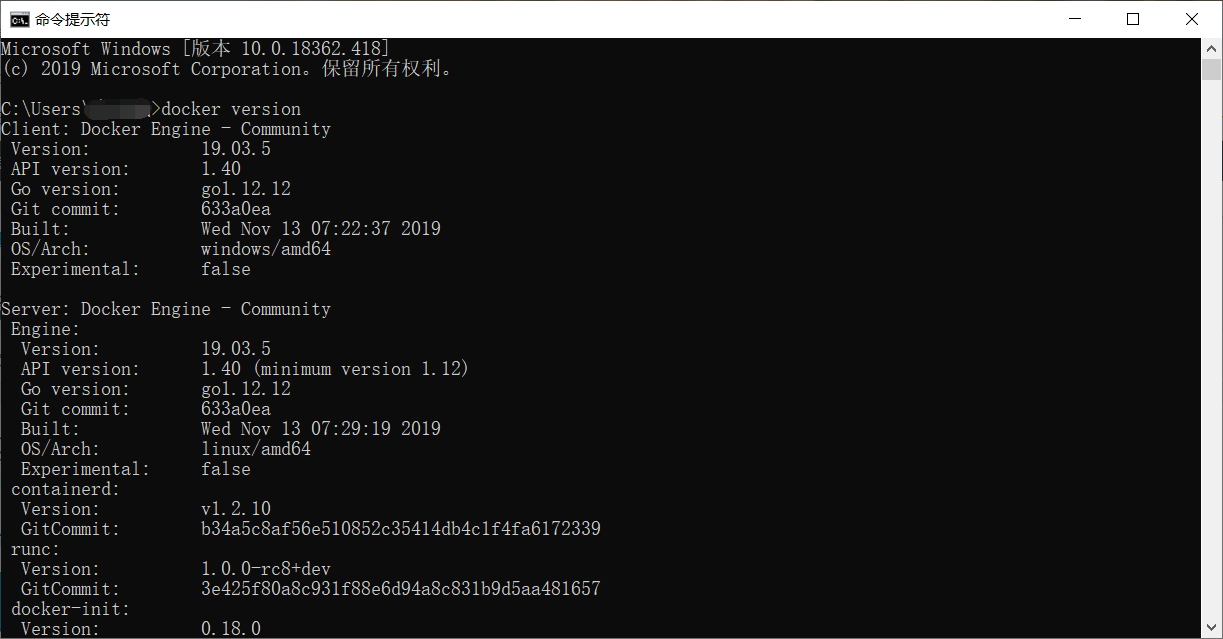This screenshot has height=639, width=1223.
Task: Maximize the command prompt window
Action: coord(1133,19)
